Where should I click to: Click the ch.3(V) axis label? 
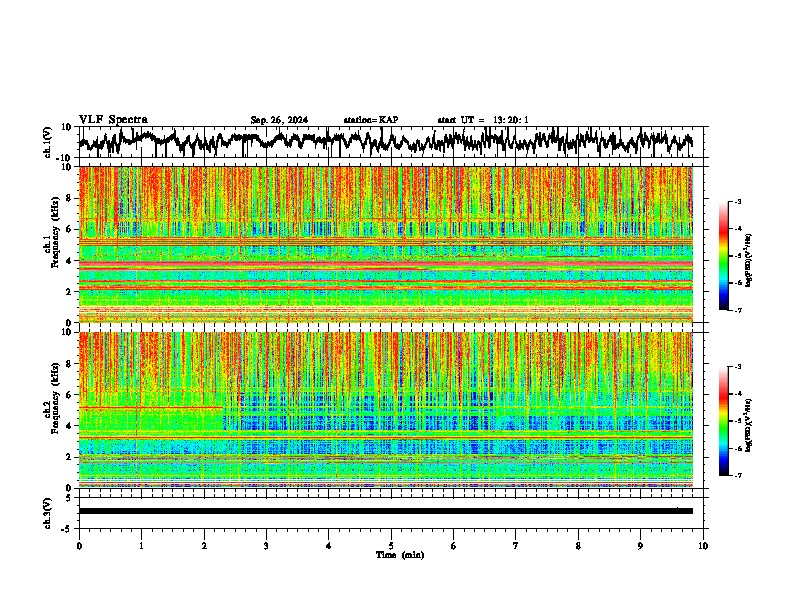coord(47,514)
